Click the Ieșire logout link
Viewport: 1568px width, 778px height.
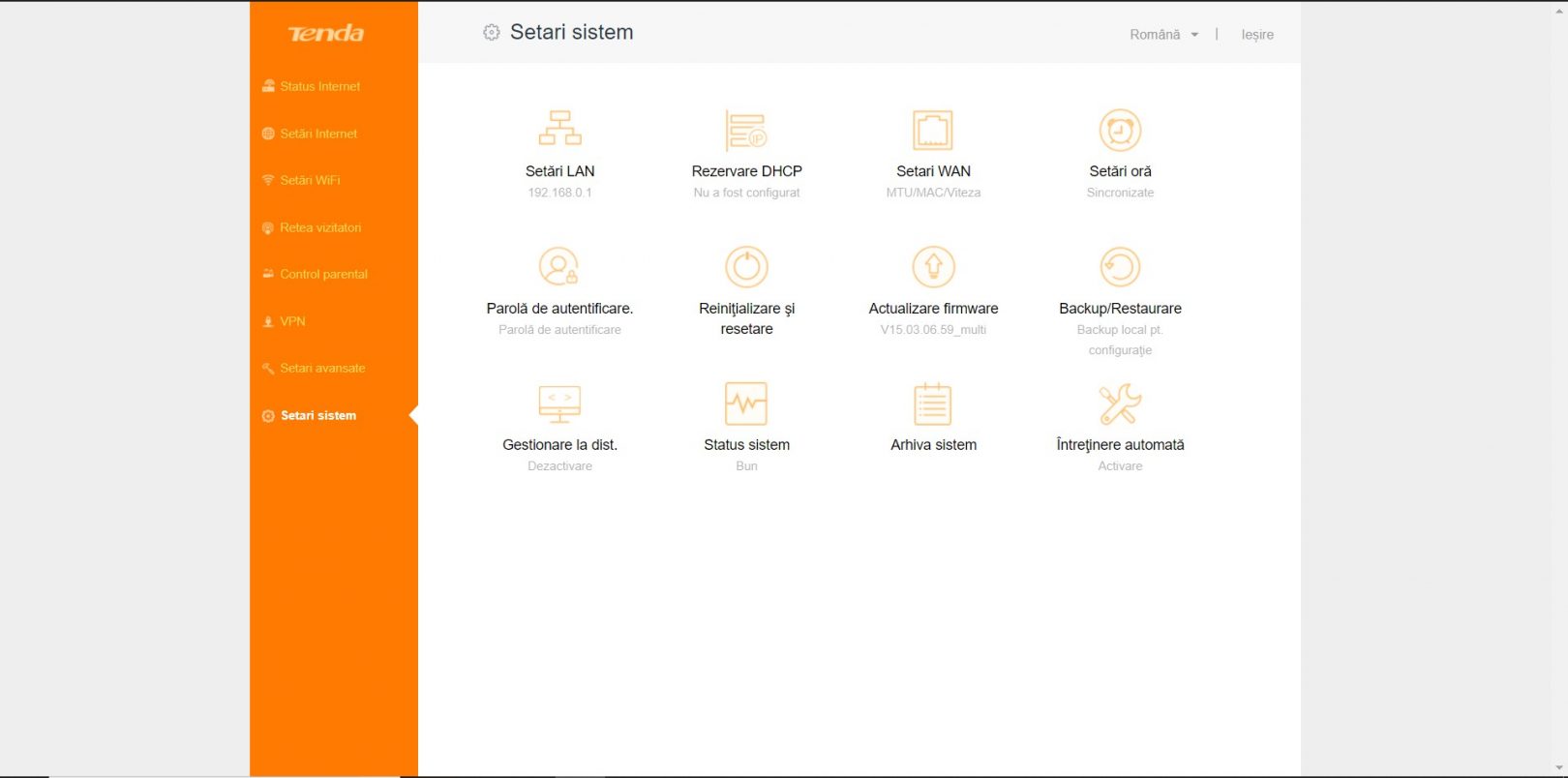pyautogui.click(x=1257, y=34)
